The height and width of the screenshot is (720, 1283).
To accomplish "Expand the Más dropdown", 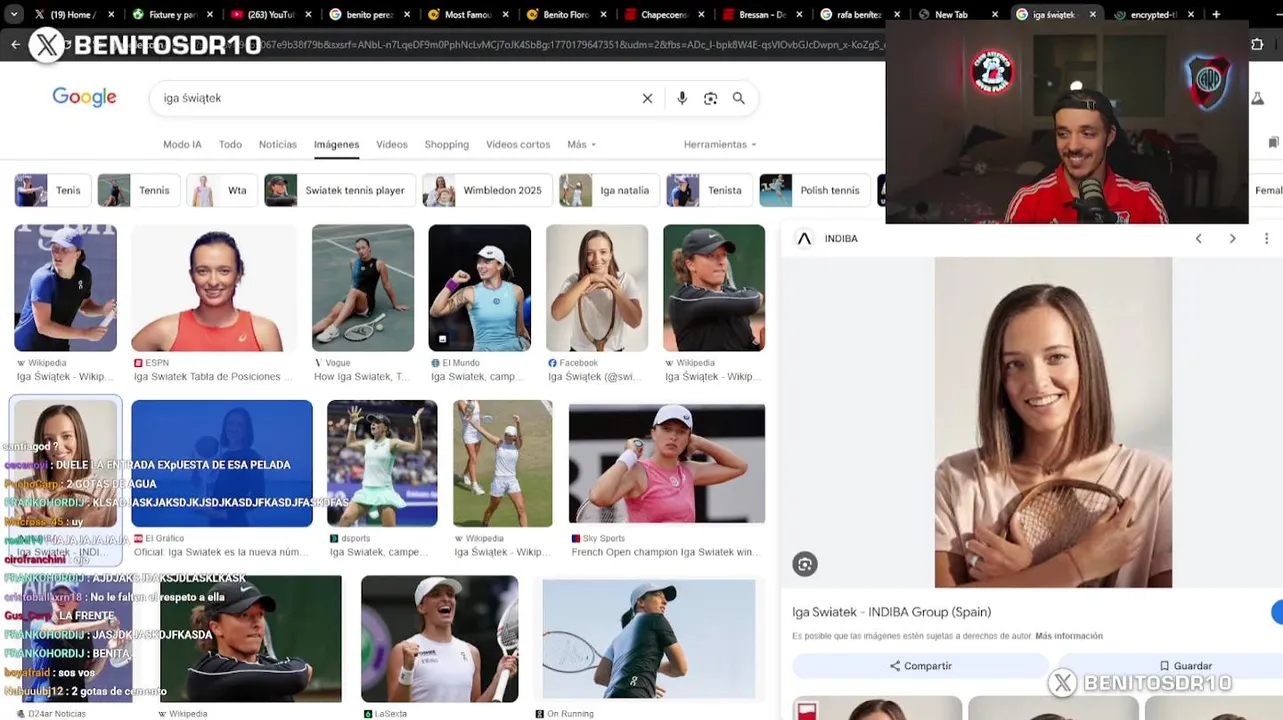I will point(581,144).
